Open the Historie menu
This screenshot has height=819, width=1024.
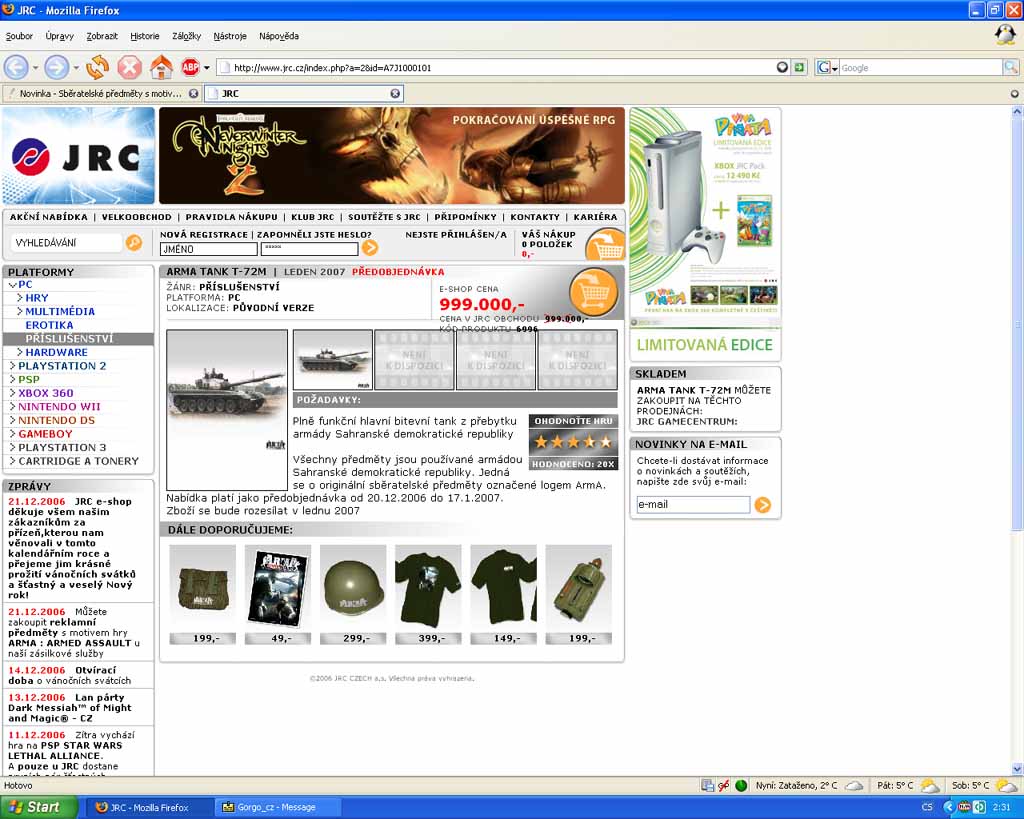point(144,36)
